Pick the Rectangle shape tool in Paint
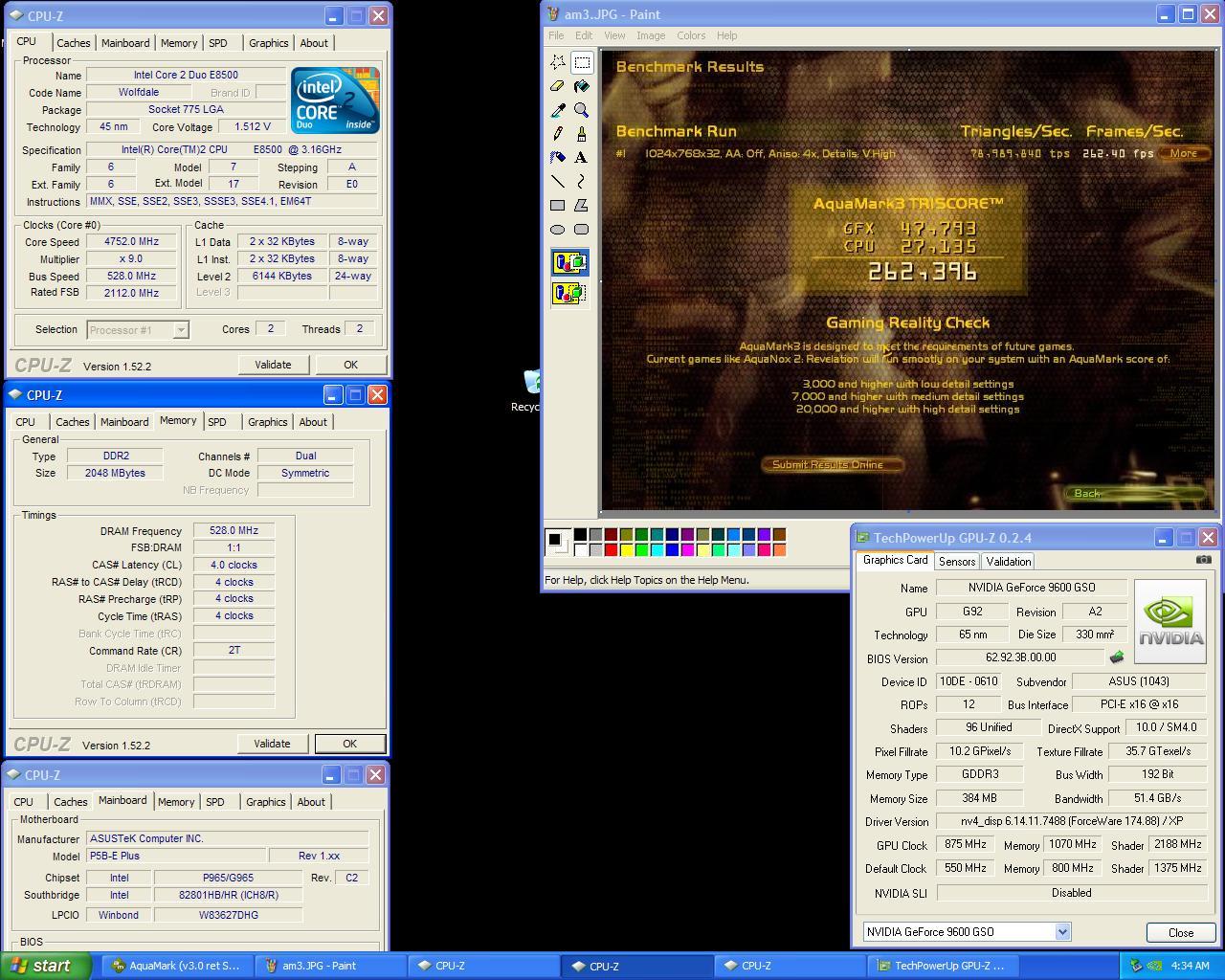 pos(558,206)
